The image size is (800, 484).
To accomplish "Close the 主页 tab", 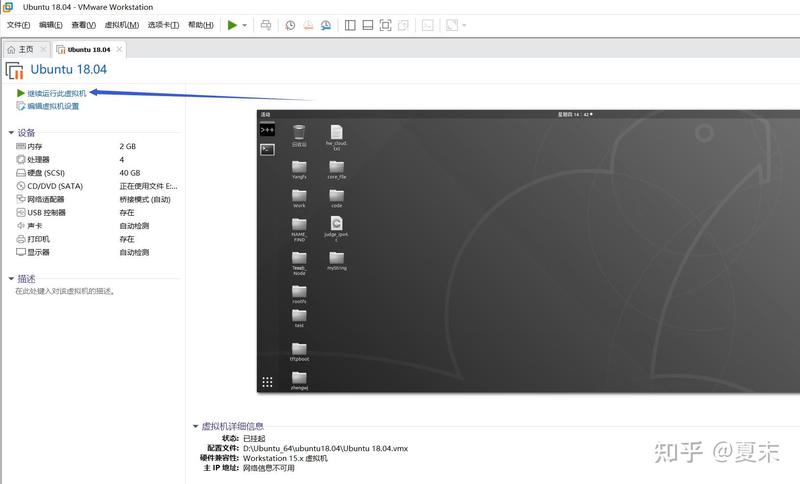I will coord(43,49).
